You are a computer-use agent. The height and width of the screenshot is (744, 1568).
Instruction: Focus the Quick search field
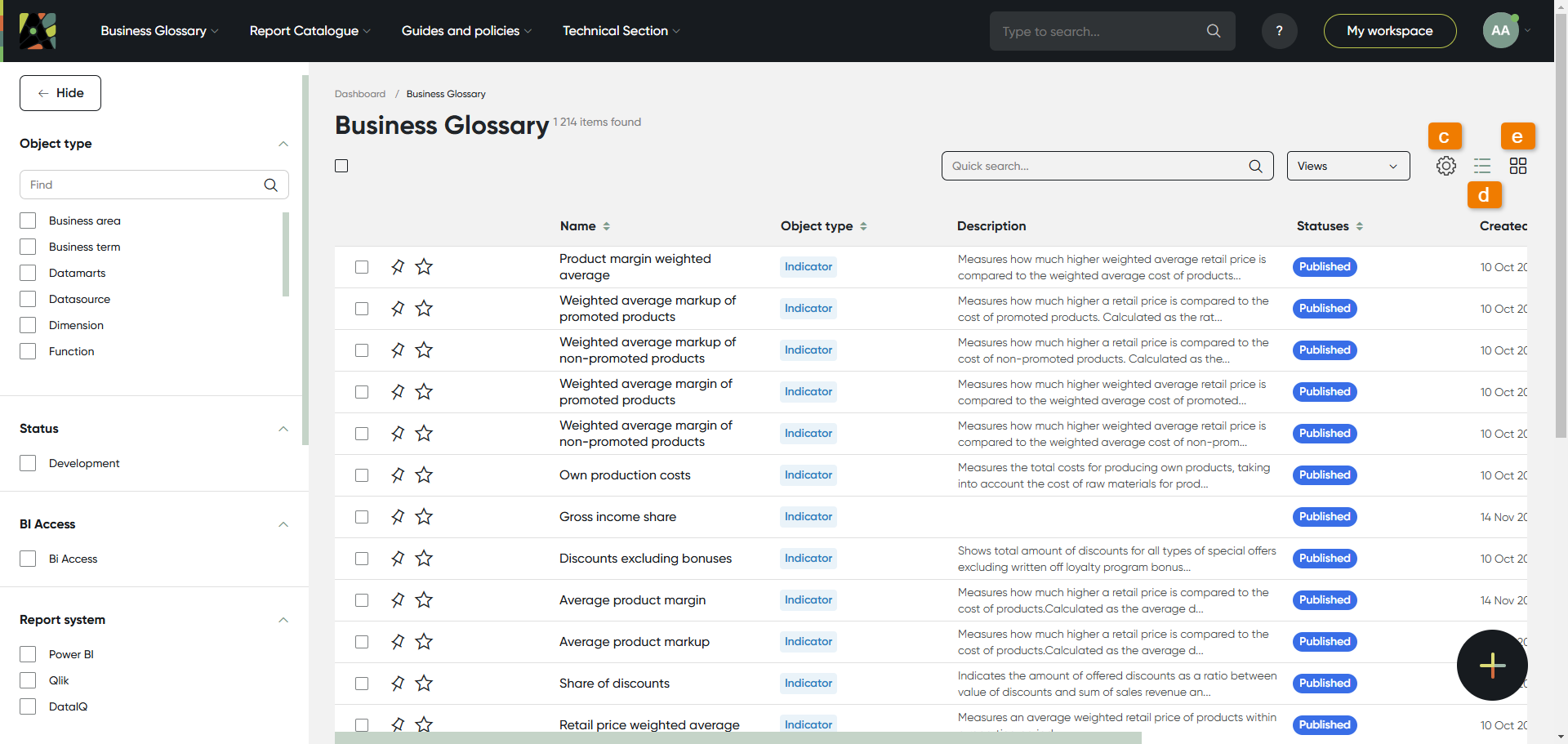[x=1094, y=166]
